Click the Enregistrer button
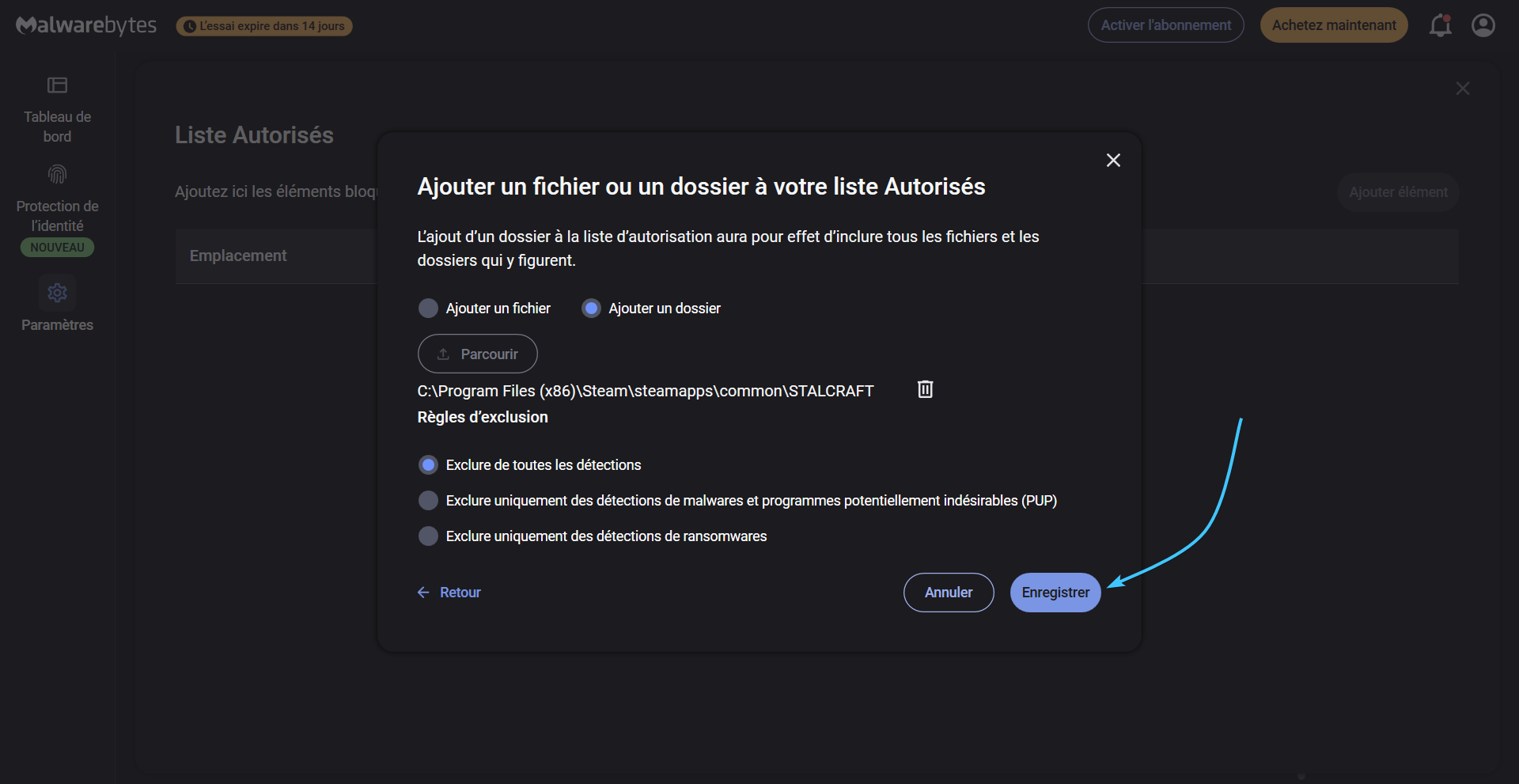 [x=1055, y=593]
